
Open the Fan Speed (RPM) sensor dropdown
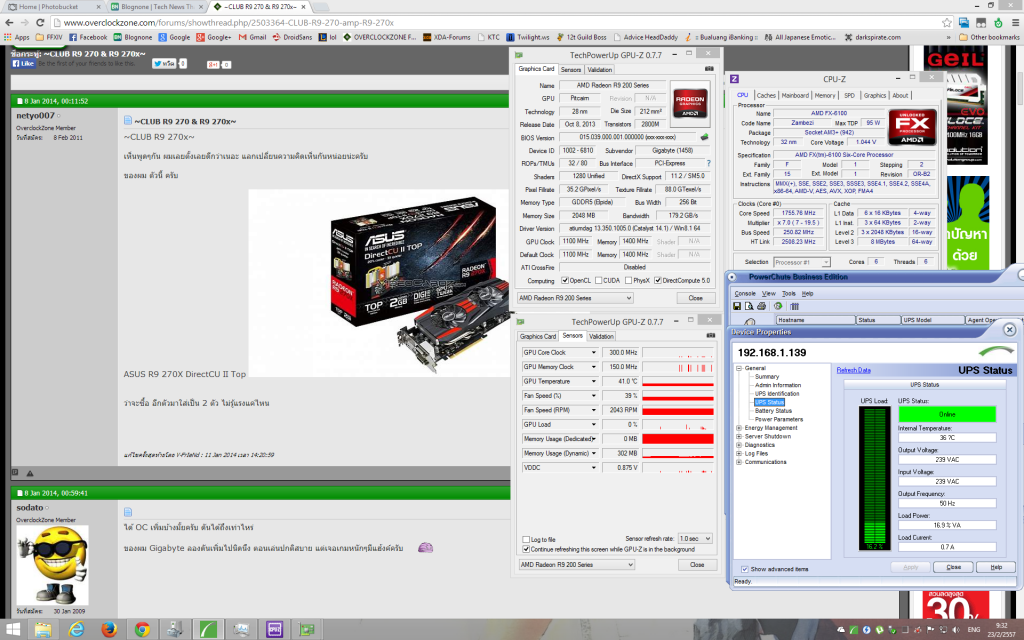tap(594, 410)
